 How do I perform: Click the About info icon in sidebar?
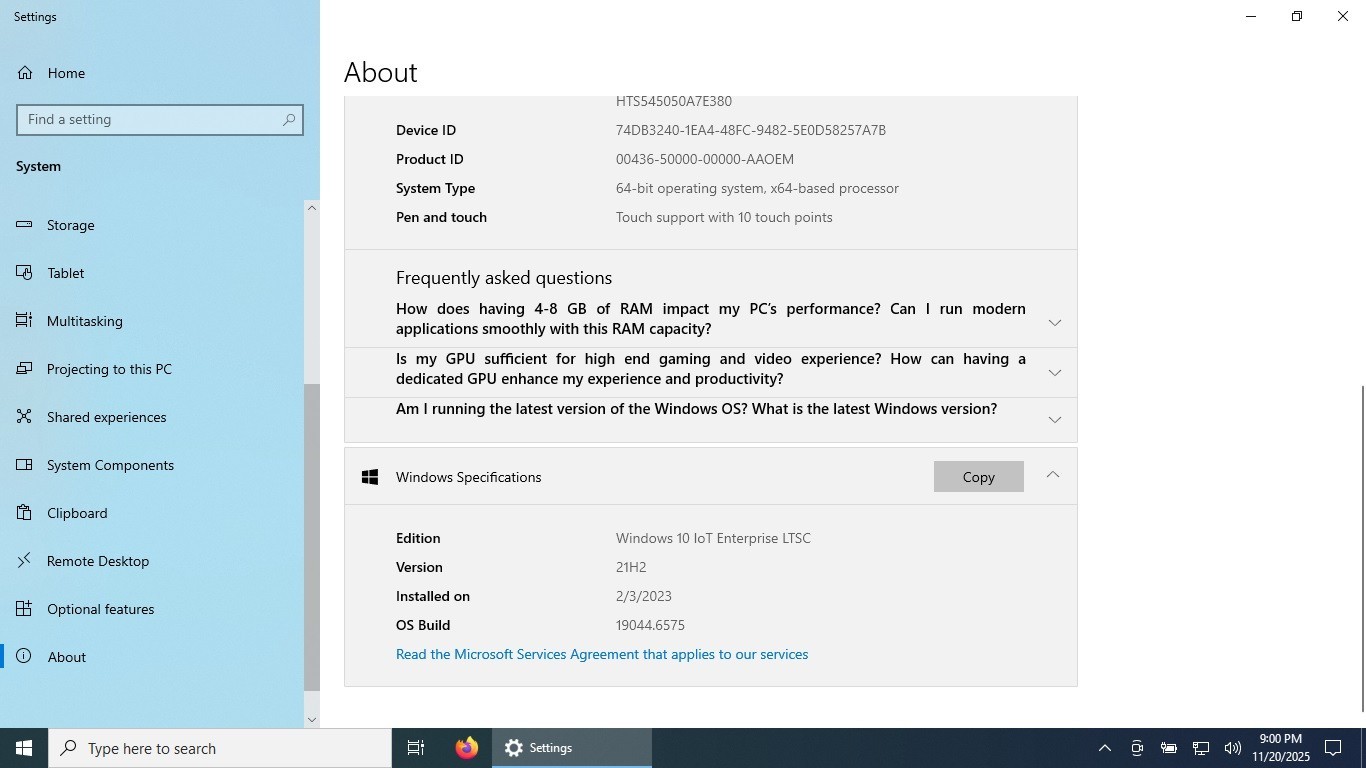pos(24,657)
